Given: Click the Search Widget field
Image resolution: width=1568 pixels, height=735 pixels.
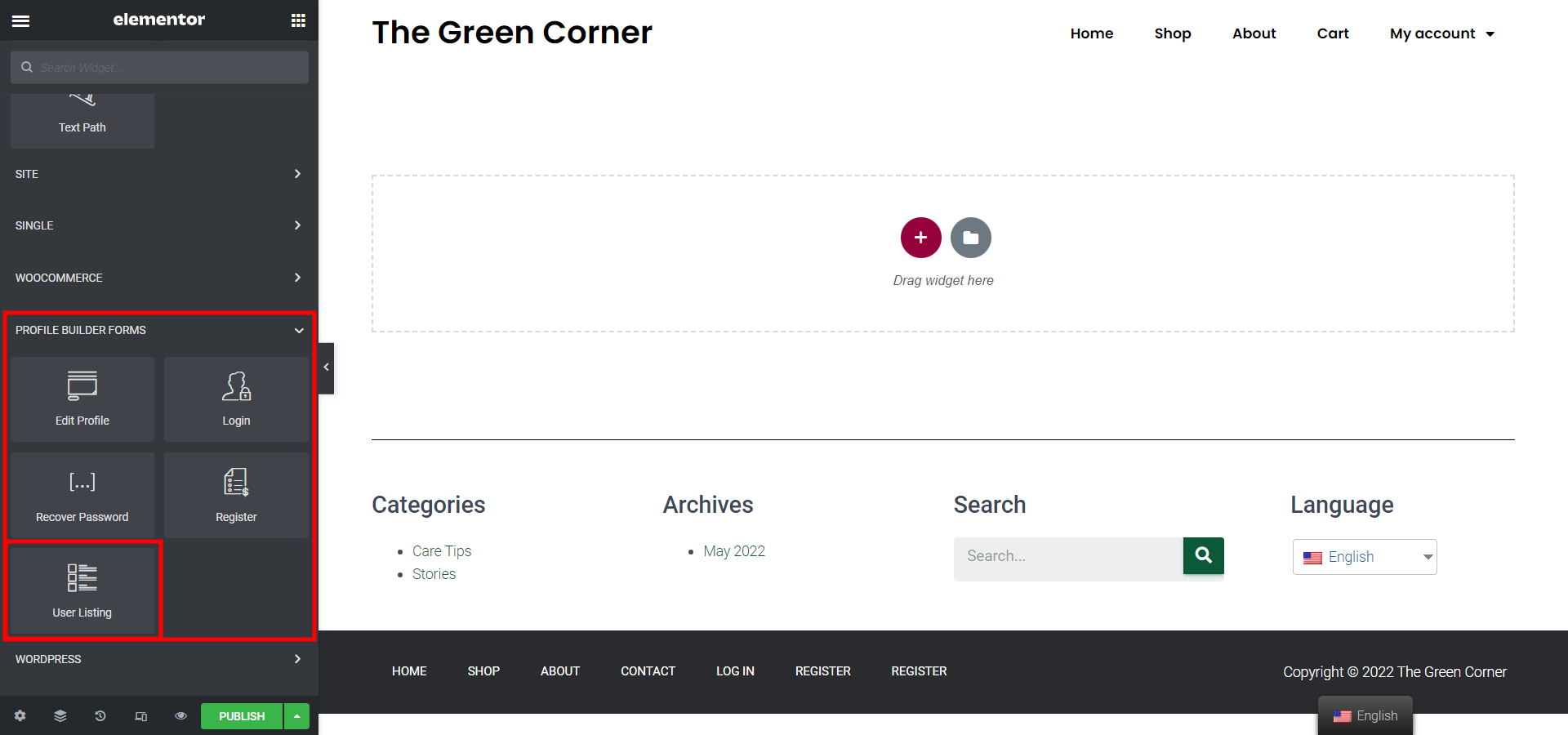Looking at the screenshot, I should pos(159,67).
